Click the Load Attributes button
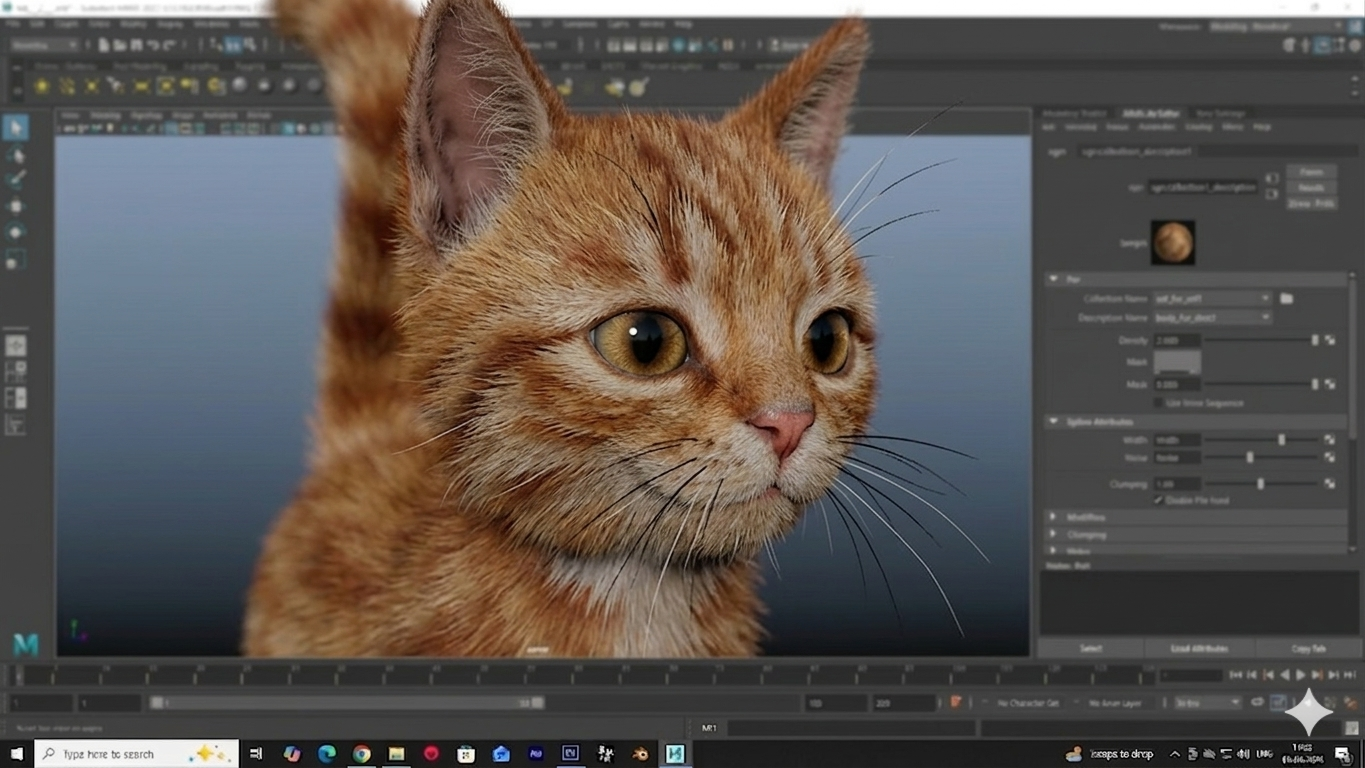1365x768 pixels. pyautogui.click(x=1198, y=648)
